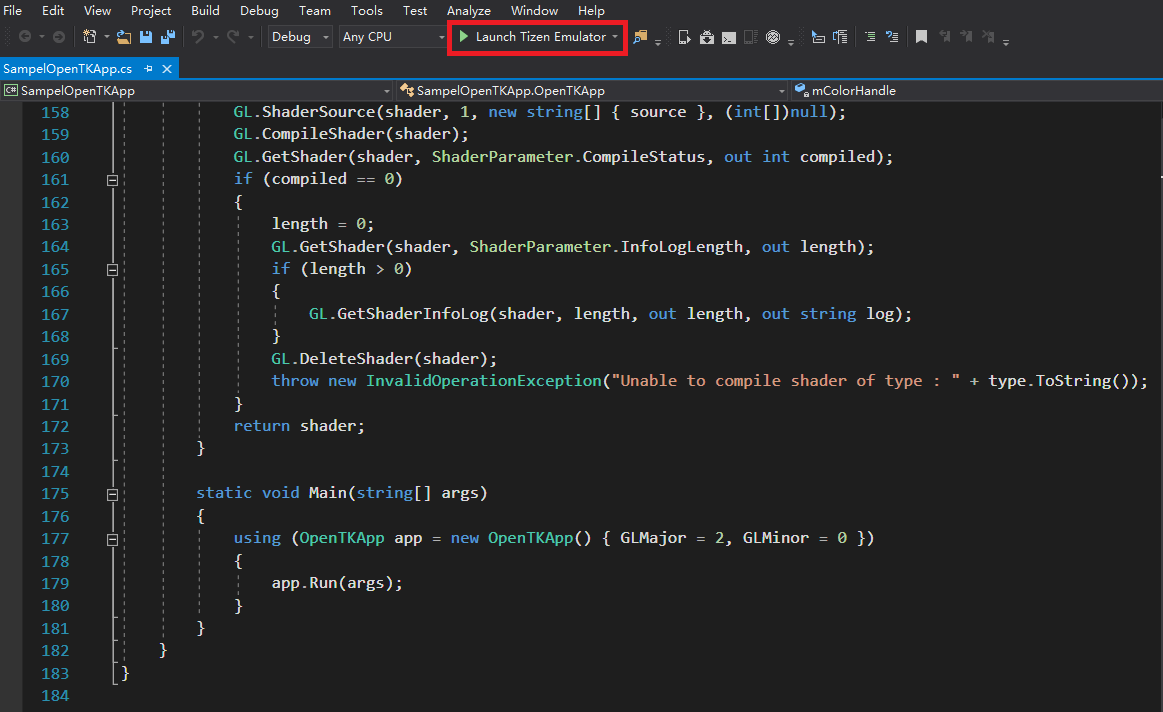Open the Debug menu
This screenshot has height=712, width=1163.
pos(258,10)
